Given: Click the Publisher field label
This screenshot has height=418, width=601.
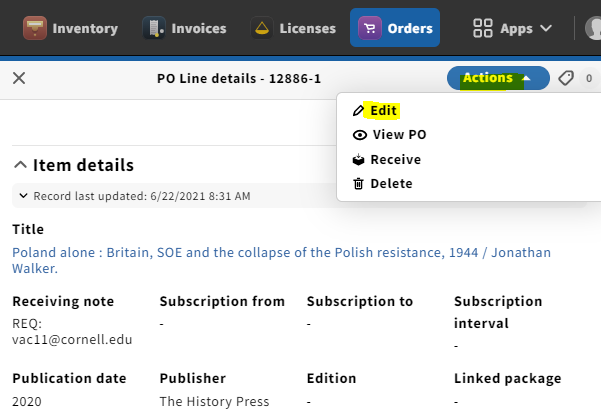Looking at the screenshot, I should pyautogui.click(x=192, y=379).
